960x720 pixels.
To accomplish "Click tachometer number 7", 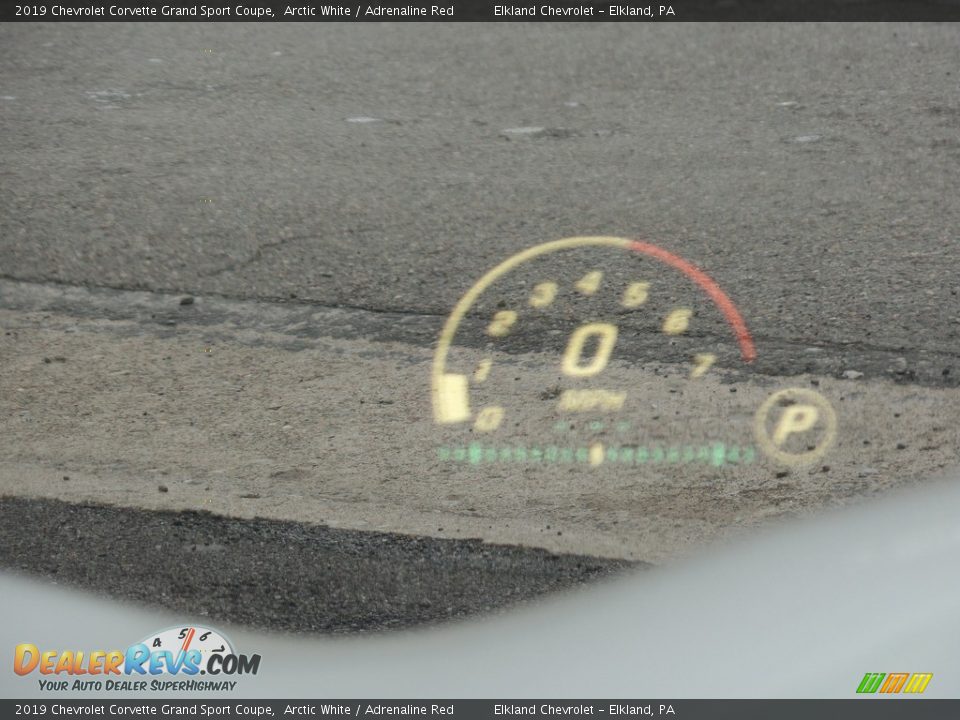I will pyautogui.click(x=703, y=364).
